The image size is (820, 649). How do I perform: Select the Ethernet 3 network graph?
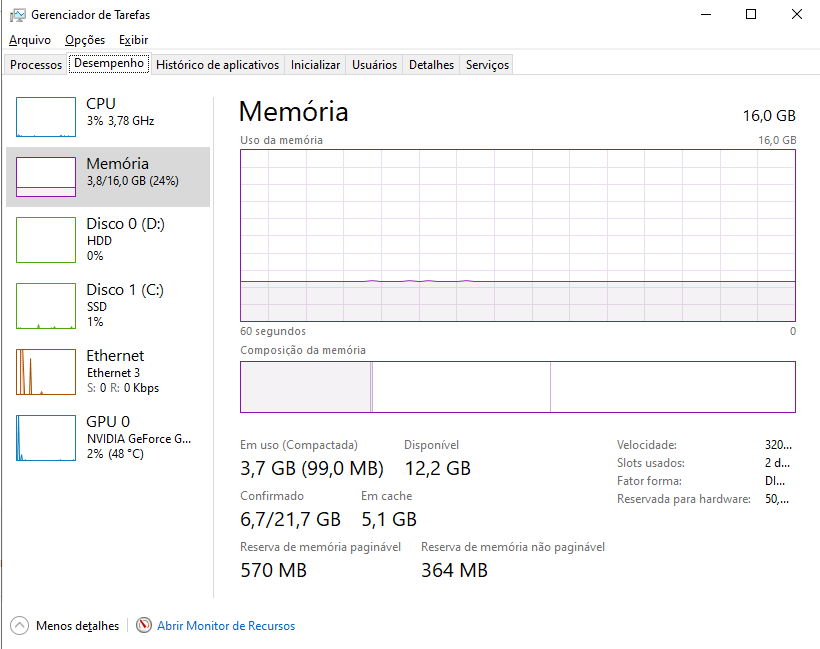[x=46, y=372]
